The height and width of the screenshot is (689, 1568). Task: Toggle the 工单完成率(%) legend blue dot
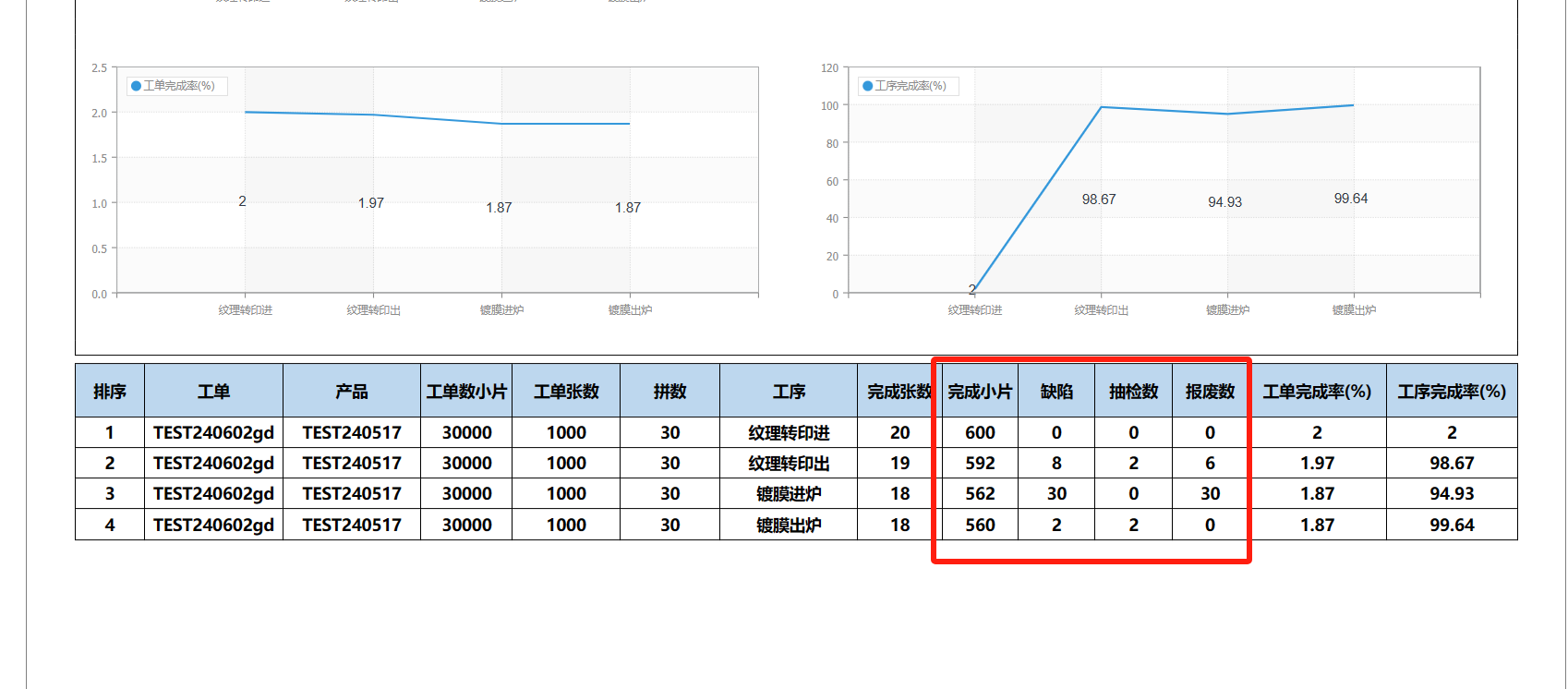pyautogui.click(x=137, y=86)
